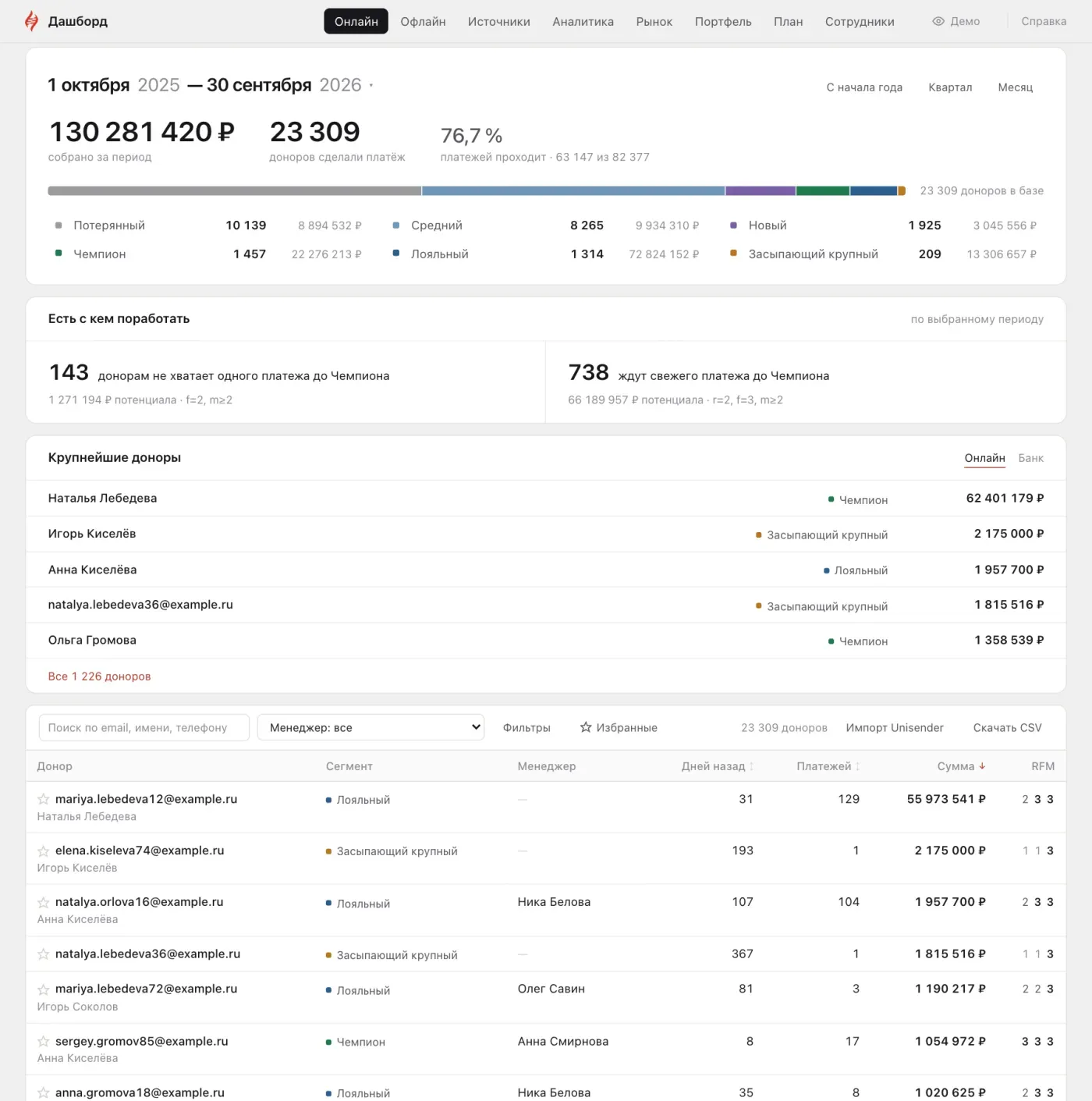Click the flame logo next to Дашборд
1092x1101 pixels.
click(31, 21)
